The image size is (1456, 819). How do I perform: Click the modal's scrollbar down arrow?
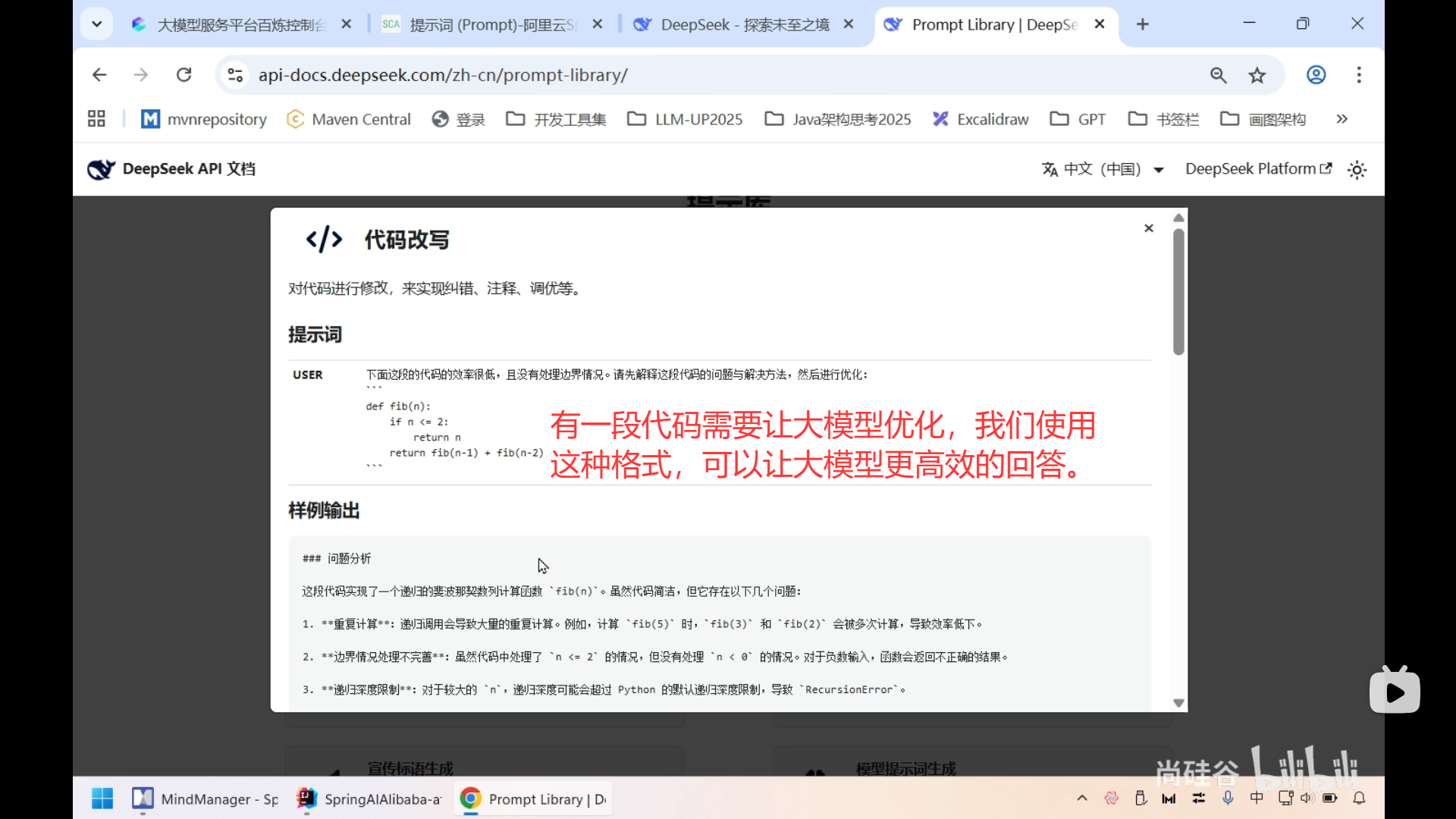(x=1178, y=703)
